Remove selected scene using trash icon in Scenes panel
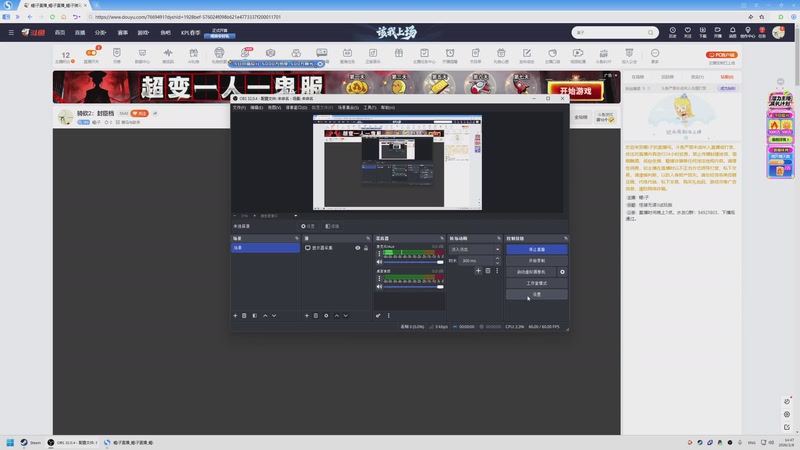 coord(244,316)
